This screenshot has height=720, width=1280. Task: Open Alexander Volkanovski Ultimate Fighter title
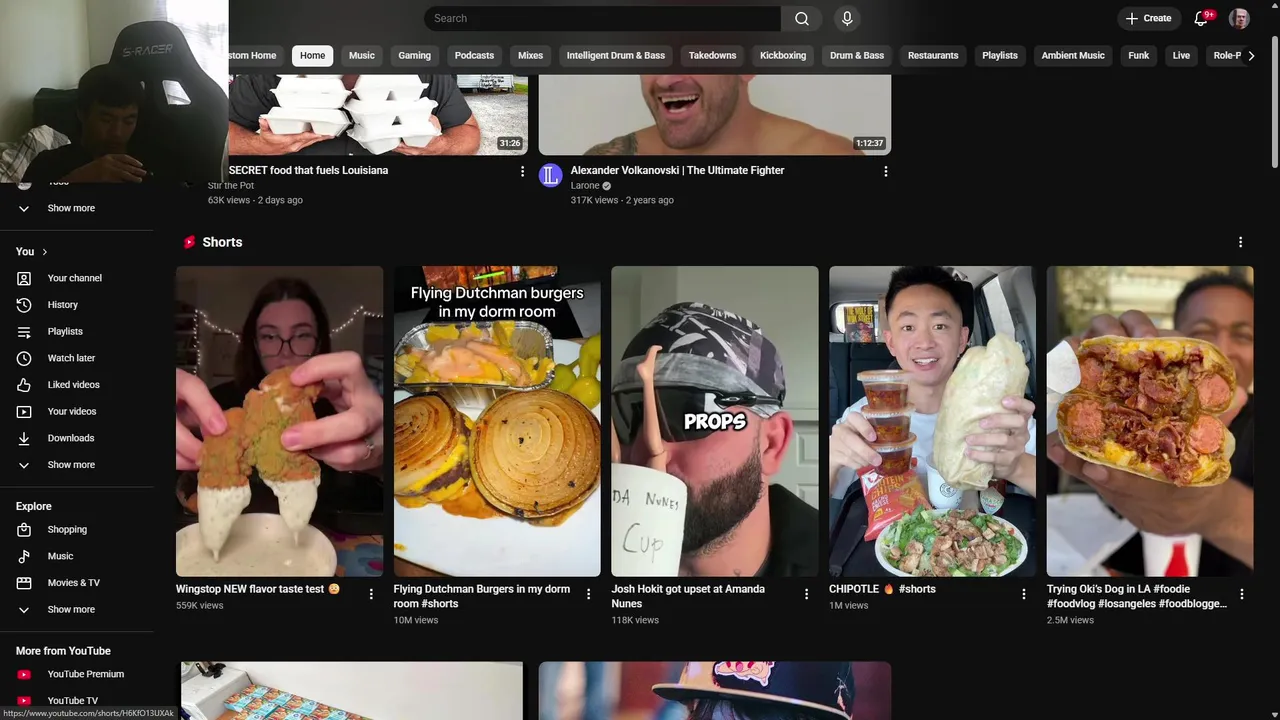677,170
